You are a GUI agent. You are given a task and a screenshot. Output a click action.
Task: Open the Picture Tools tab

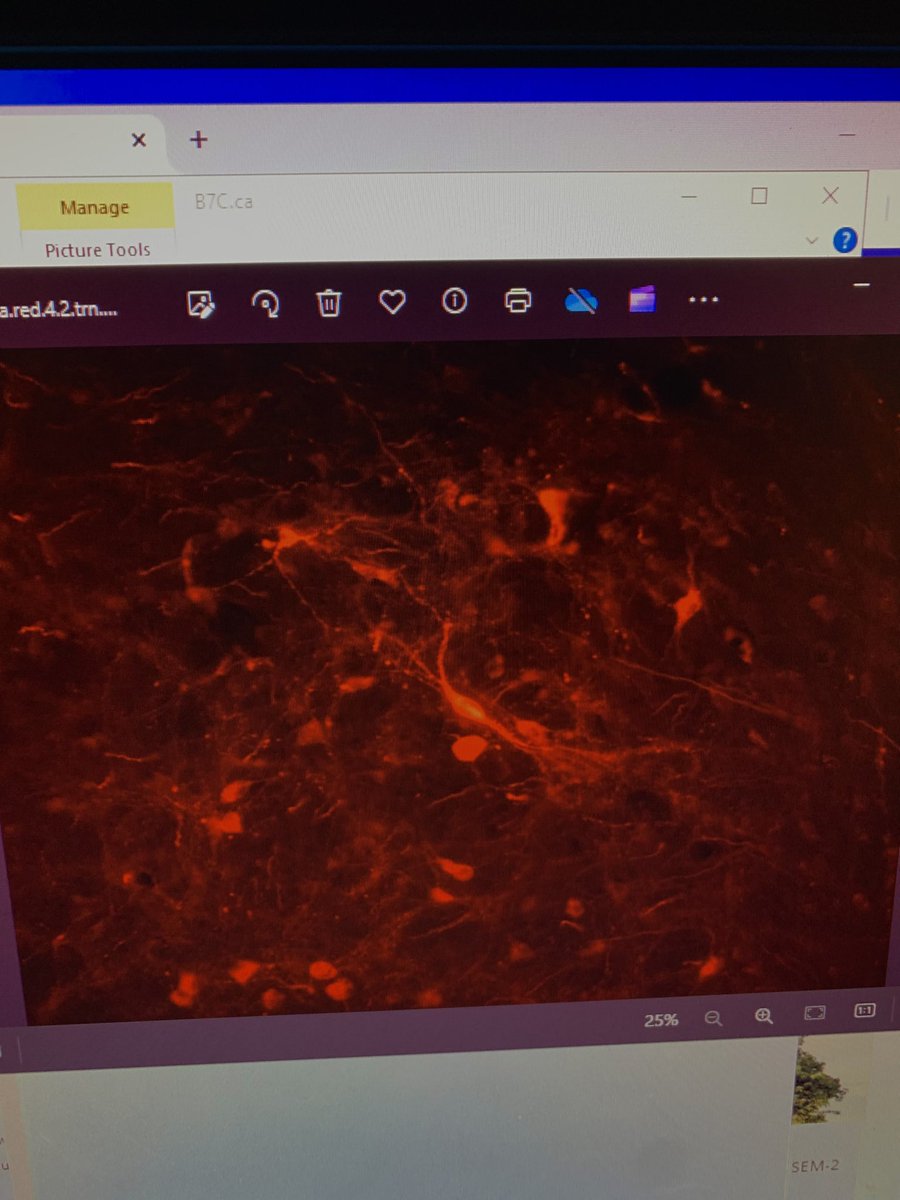[97, 250]
